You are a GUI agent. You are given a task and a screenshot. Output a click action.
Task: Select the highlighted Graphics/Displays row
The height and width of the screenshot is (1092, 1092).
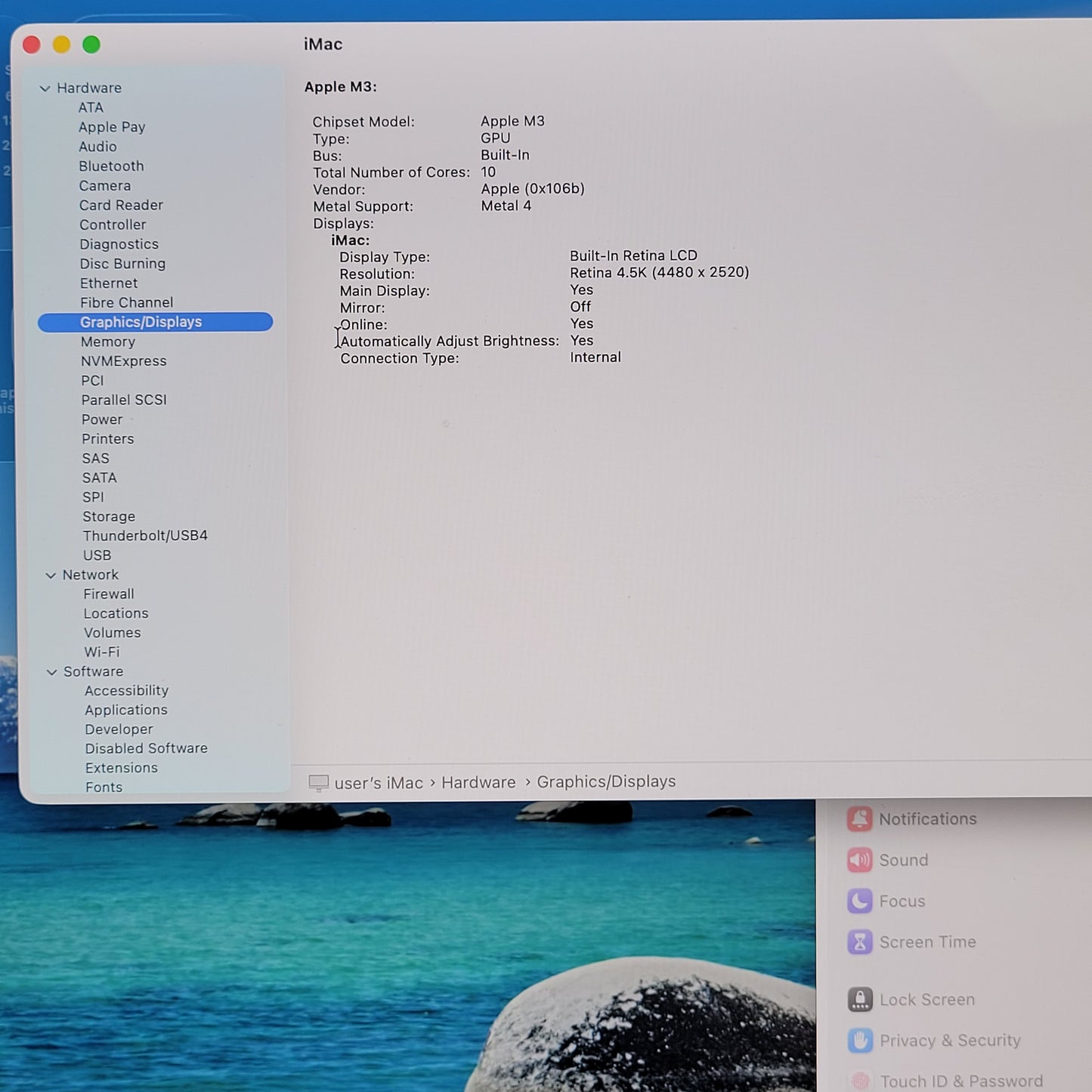[x=155, y=322]
